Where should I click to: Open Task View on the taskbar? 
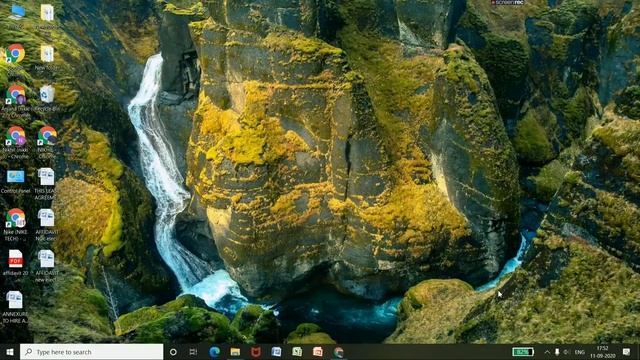[193, 352]
